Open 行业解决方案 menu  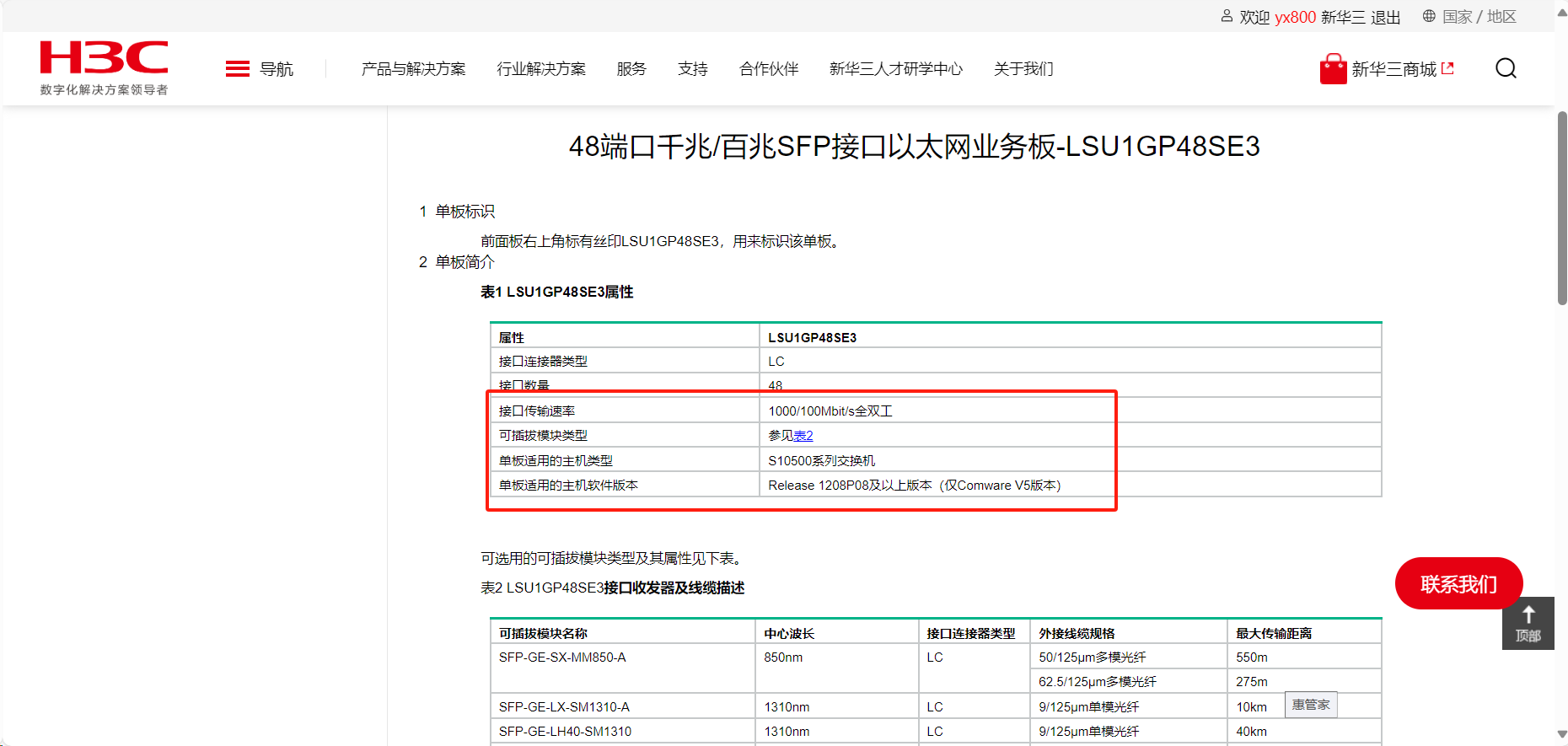pyautogui.click(x=541, y=69)
